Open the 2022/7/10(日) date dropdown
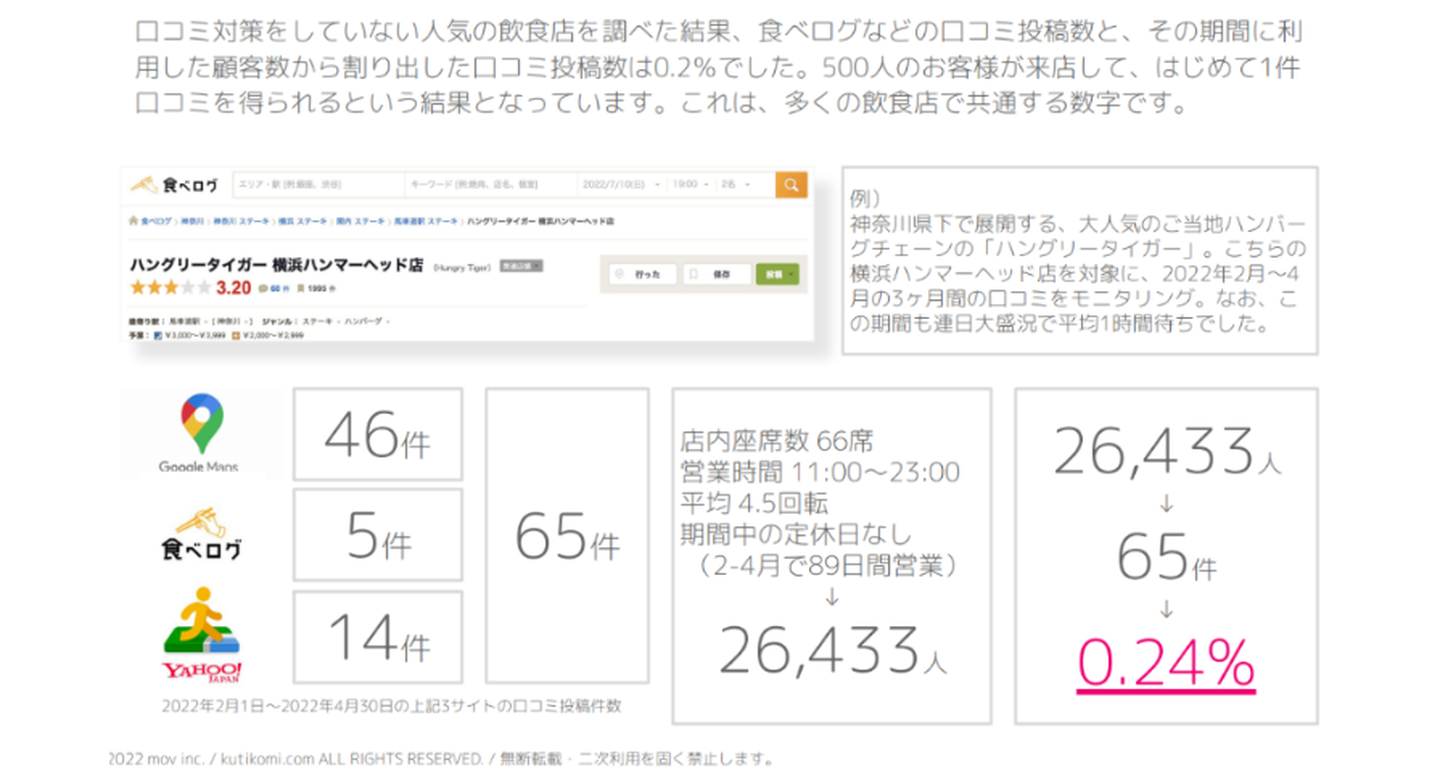Screen dimensions: 1440x776 pyautogui.click(x=621, y=185)
